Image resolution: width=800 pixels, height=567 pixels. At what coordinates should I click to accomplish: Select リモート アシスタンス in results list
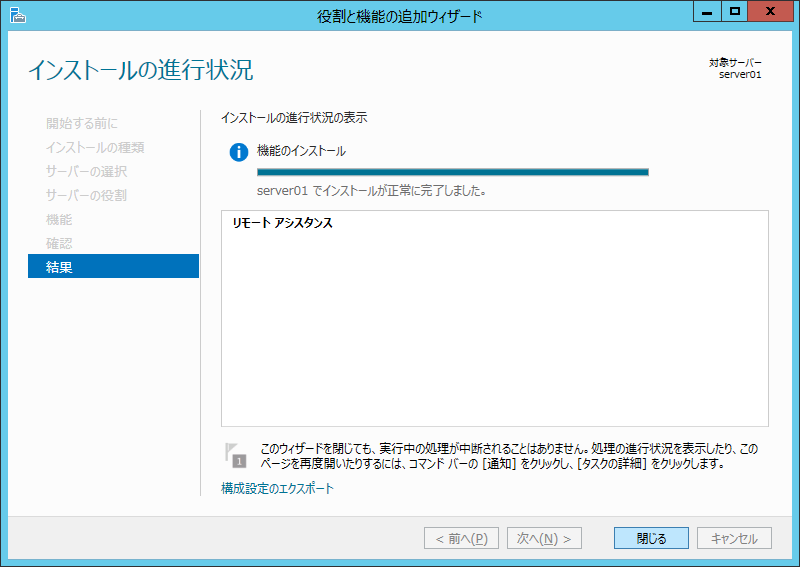point(283,224)
